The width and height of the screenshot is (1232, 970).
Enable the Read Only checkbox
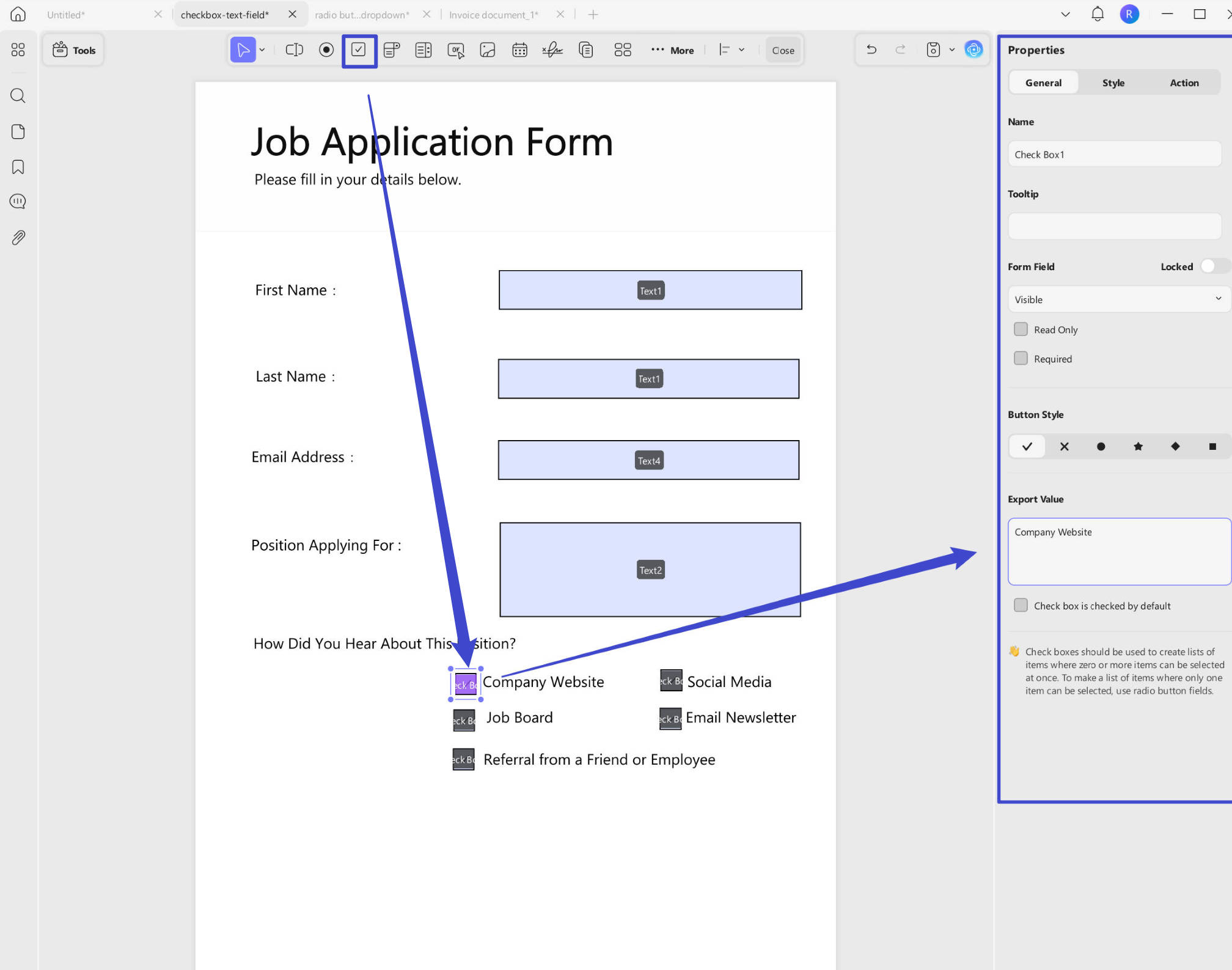tap(1021, 329)
